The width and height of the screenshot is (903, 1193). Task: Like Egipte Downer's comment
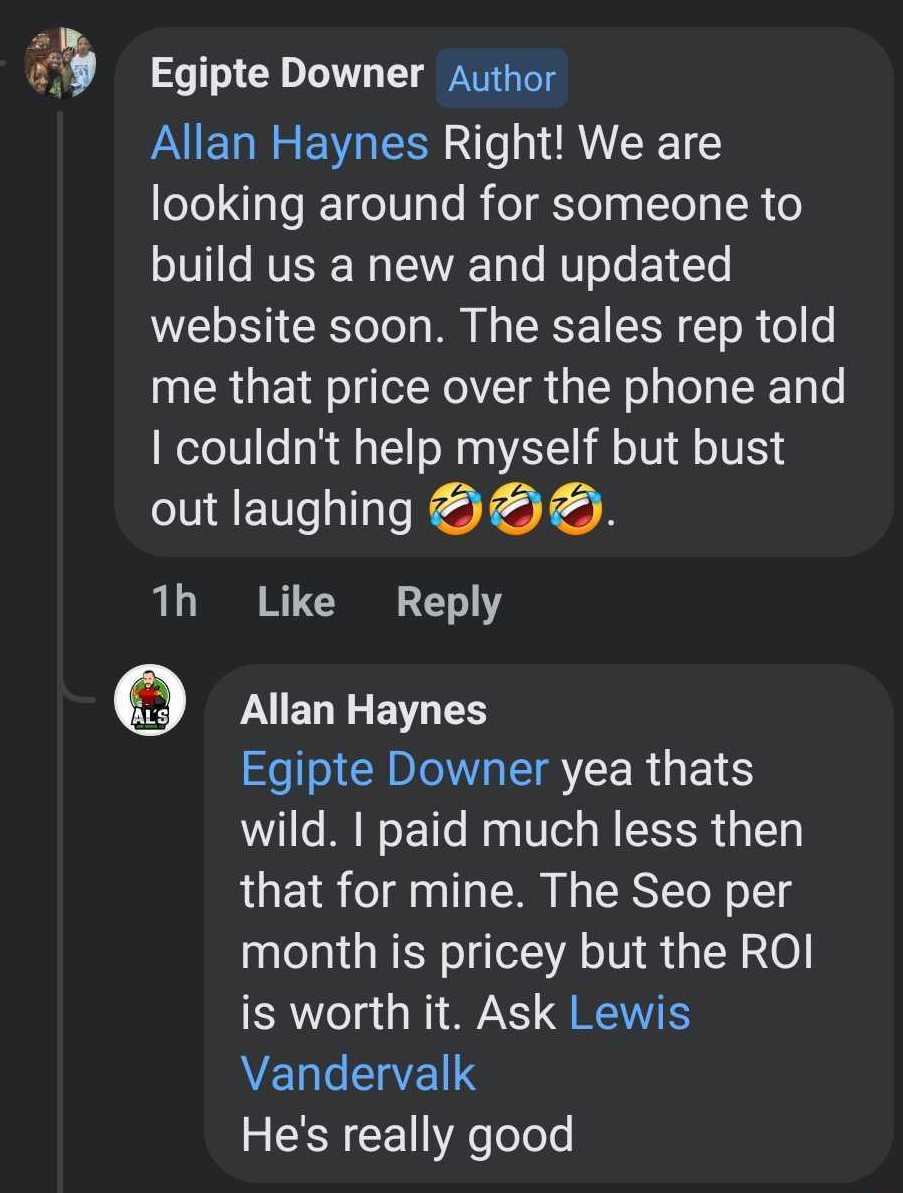(296, 602)
